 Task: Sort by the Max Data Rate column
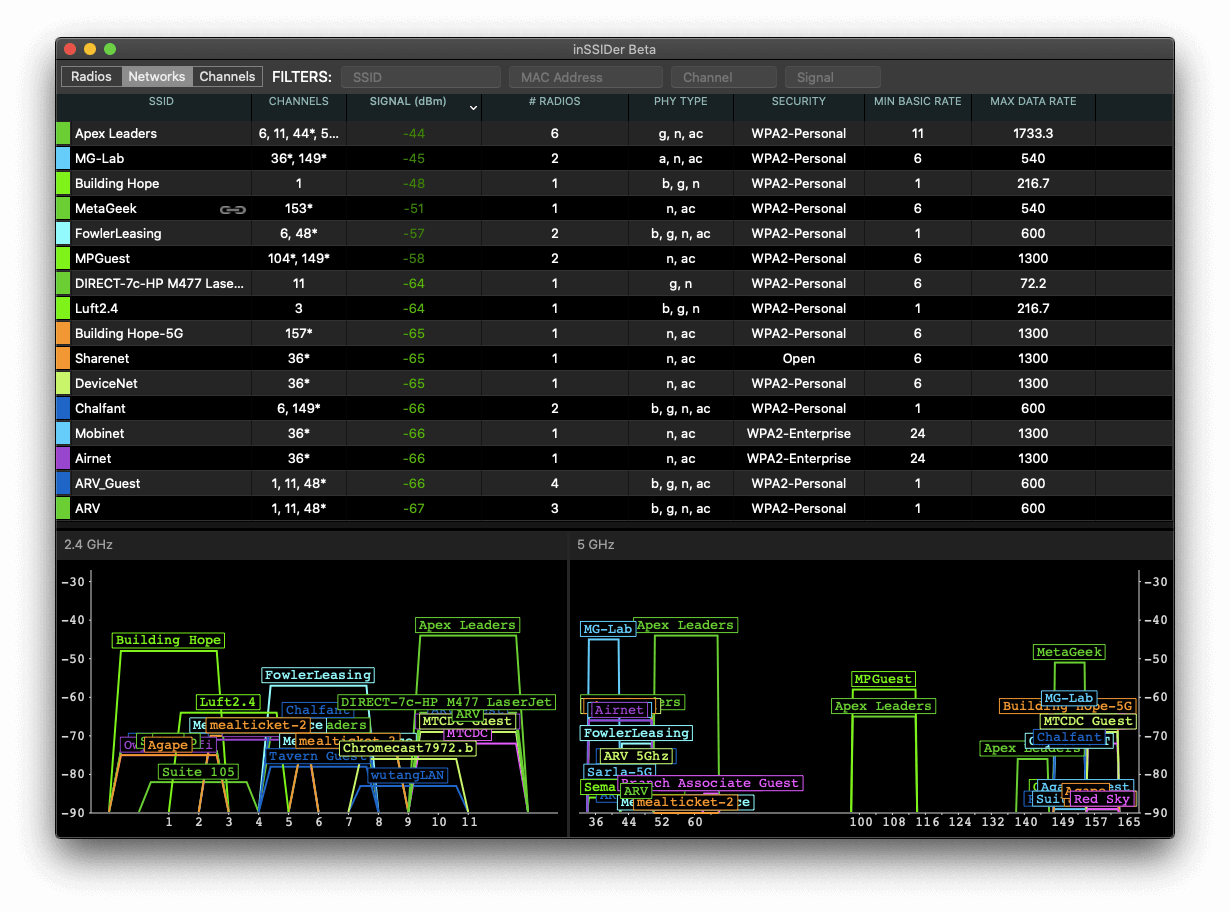coord(1032,101)
